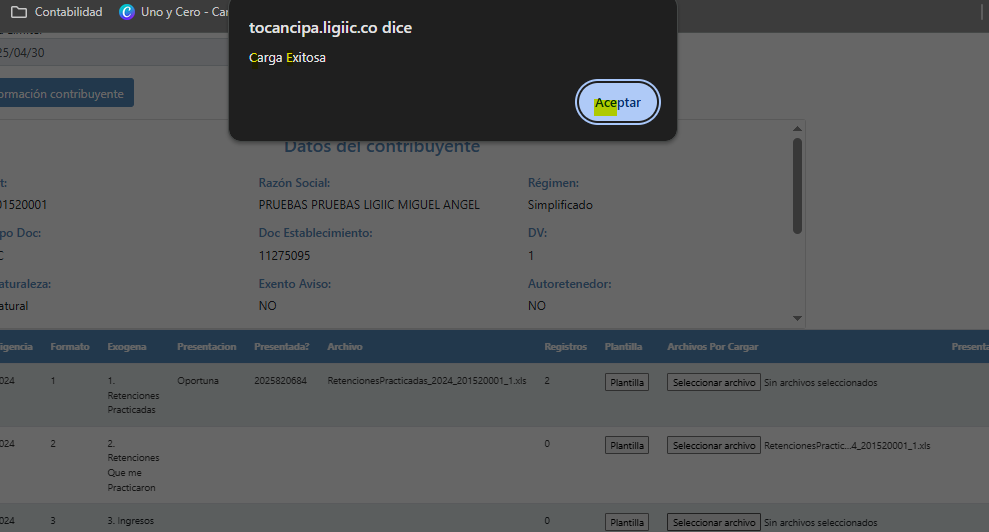
Task: Click the tocancipa.ligiic.co dice dialog title
Action: (x=331, y=28)
